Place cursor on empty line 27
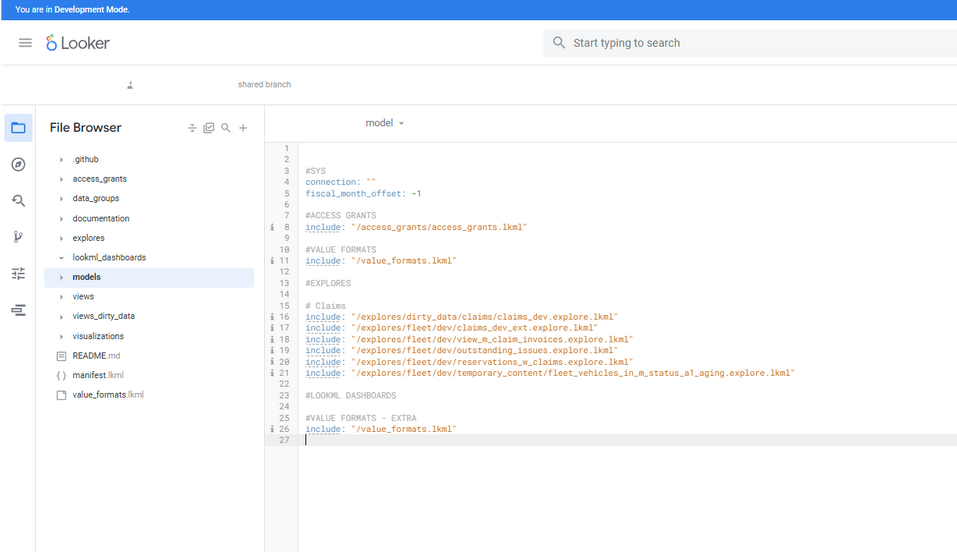The image size is (957, 552). [x=629, y=440]
